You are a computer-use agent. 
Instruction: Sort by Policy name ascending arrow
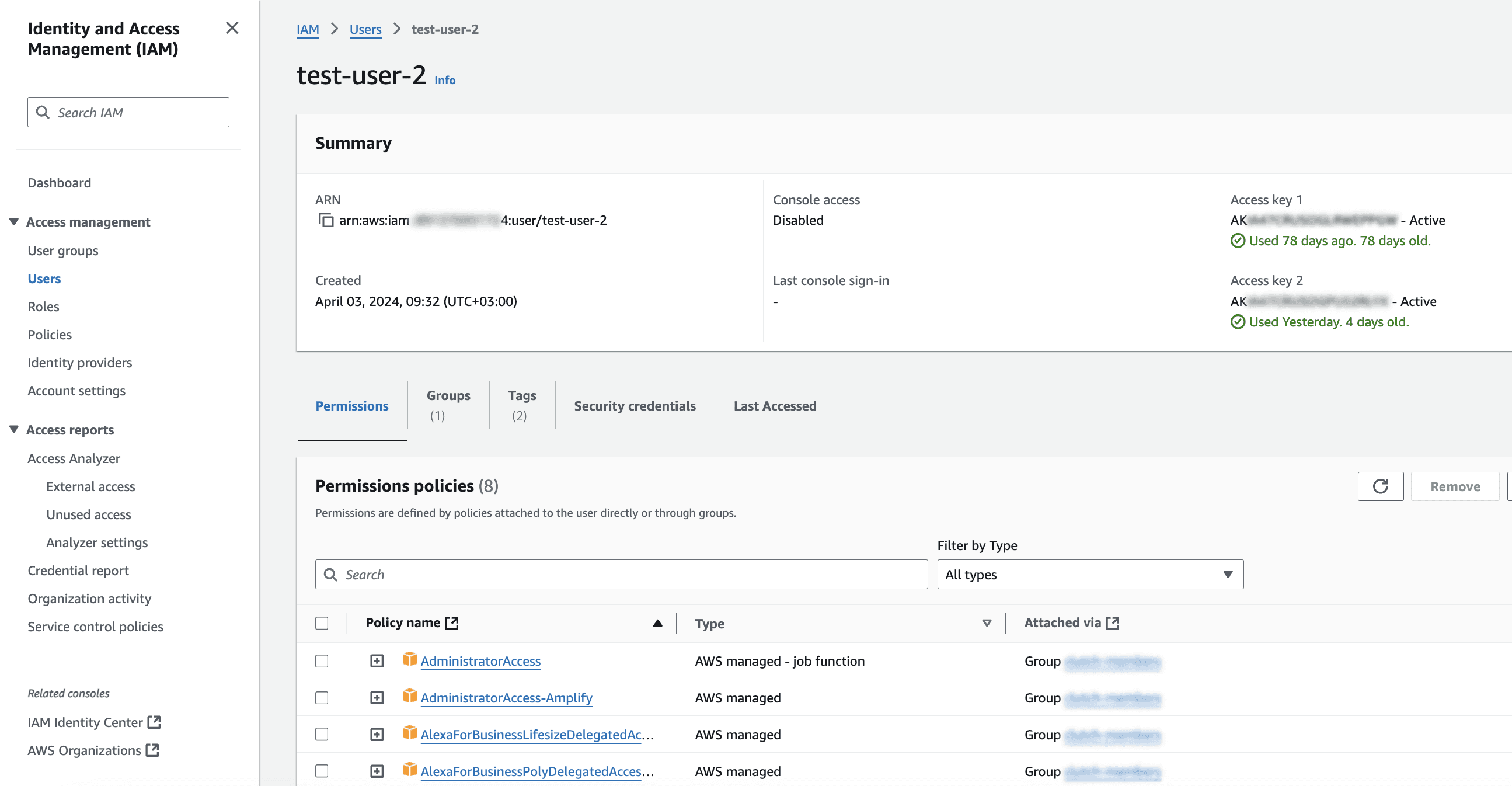point(657,623)
